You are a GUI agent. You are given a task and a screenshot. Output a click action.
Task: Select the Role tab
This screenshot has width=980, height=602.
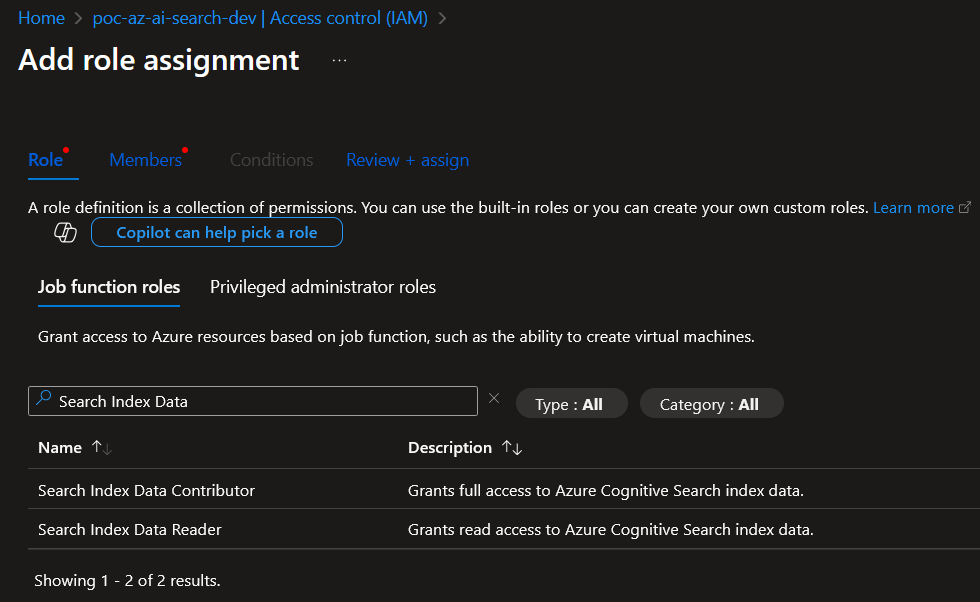pyautogui.click(x=46, y=160)
